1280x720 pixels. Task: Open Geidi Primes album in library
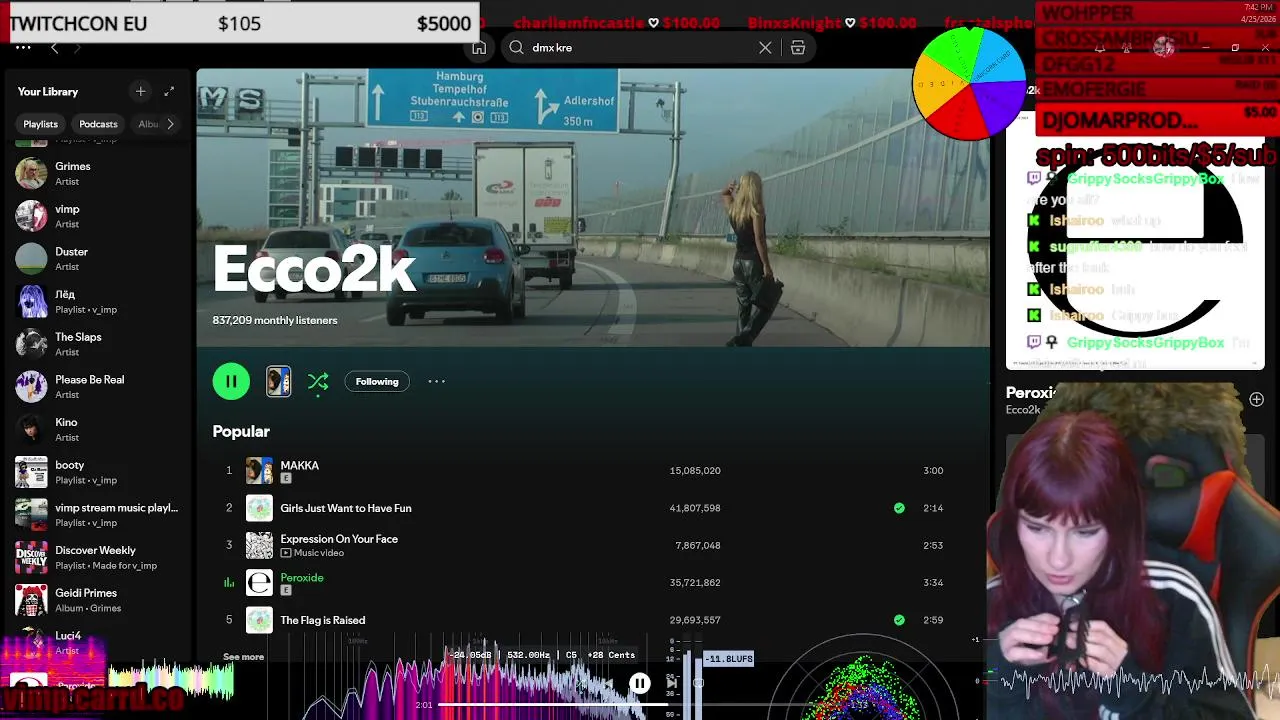(x=96, y=600)
